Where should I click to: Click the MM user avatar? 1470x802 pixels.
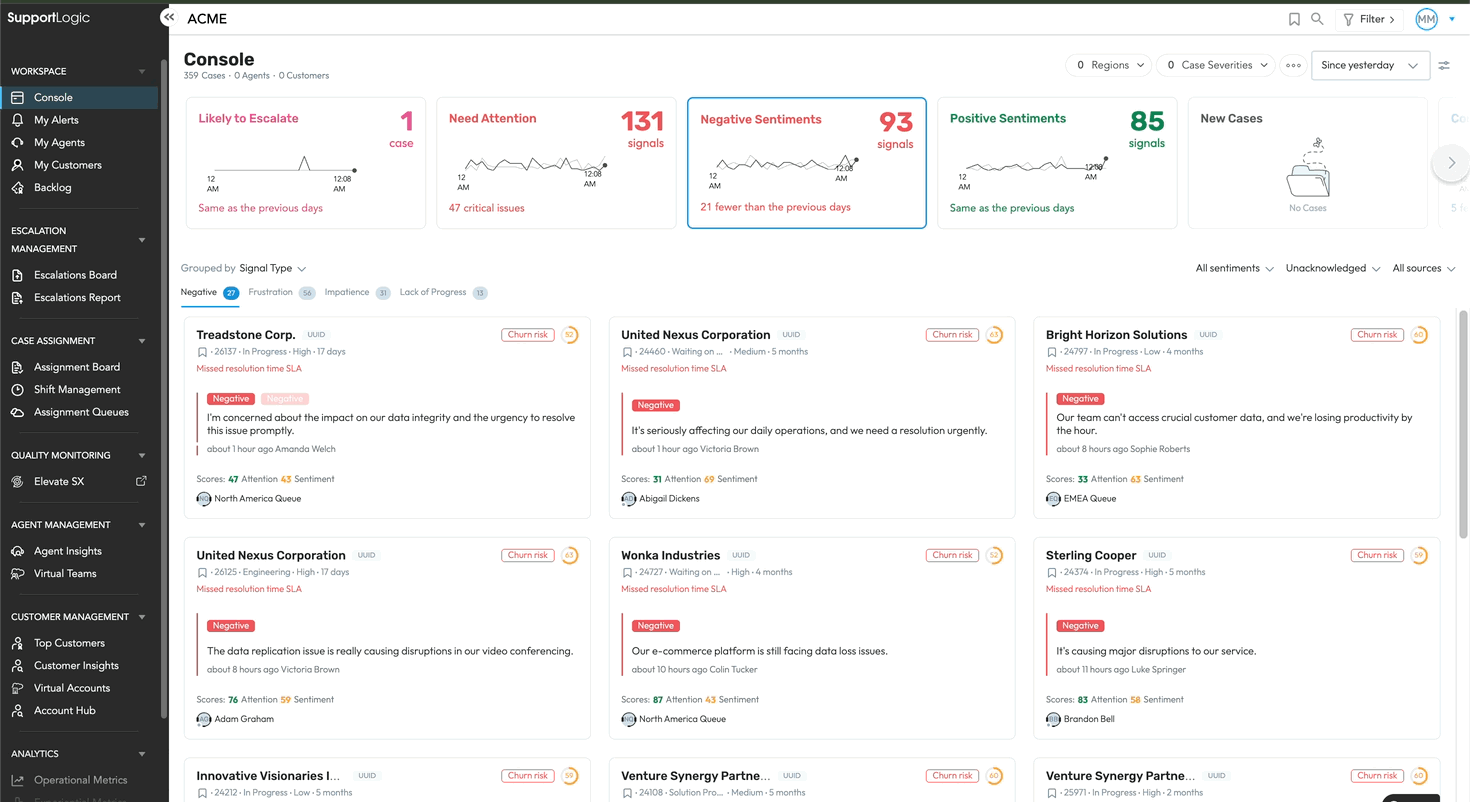tap(1427, 19)
